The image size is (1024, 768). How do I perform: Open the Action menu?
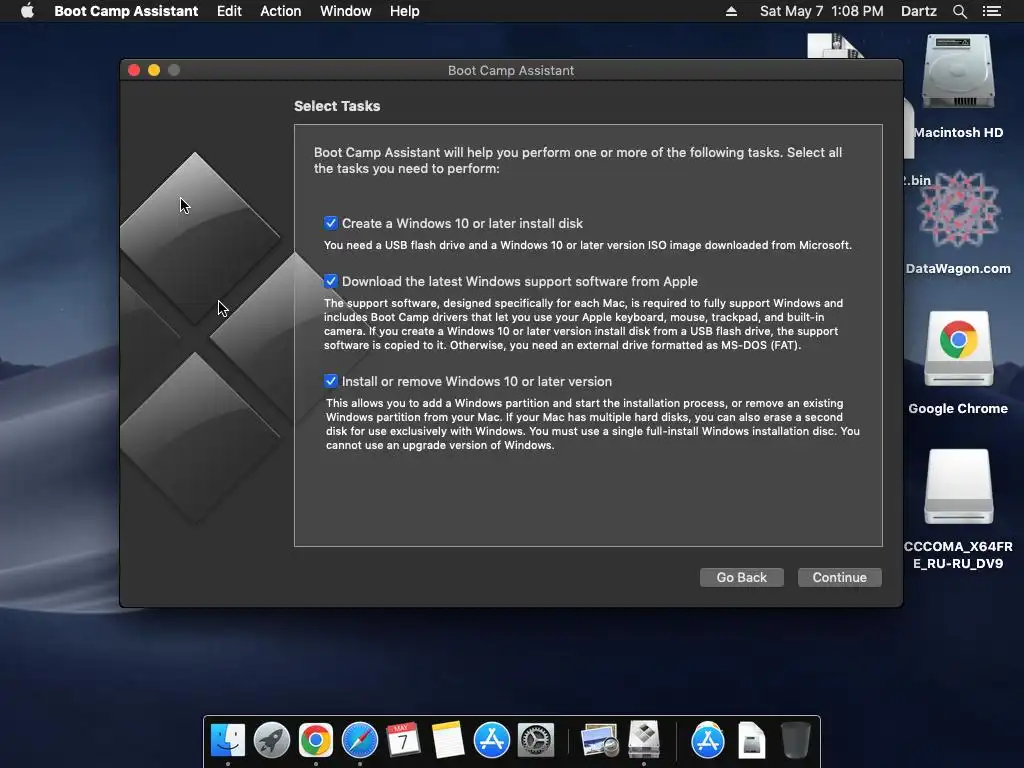(x=281, y=11)
